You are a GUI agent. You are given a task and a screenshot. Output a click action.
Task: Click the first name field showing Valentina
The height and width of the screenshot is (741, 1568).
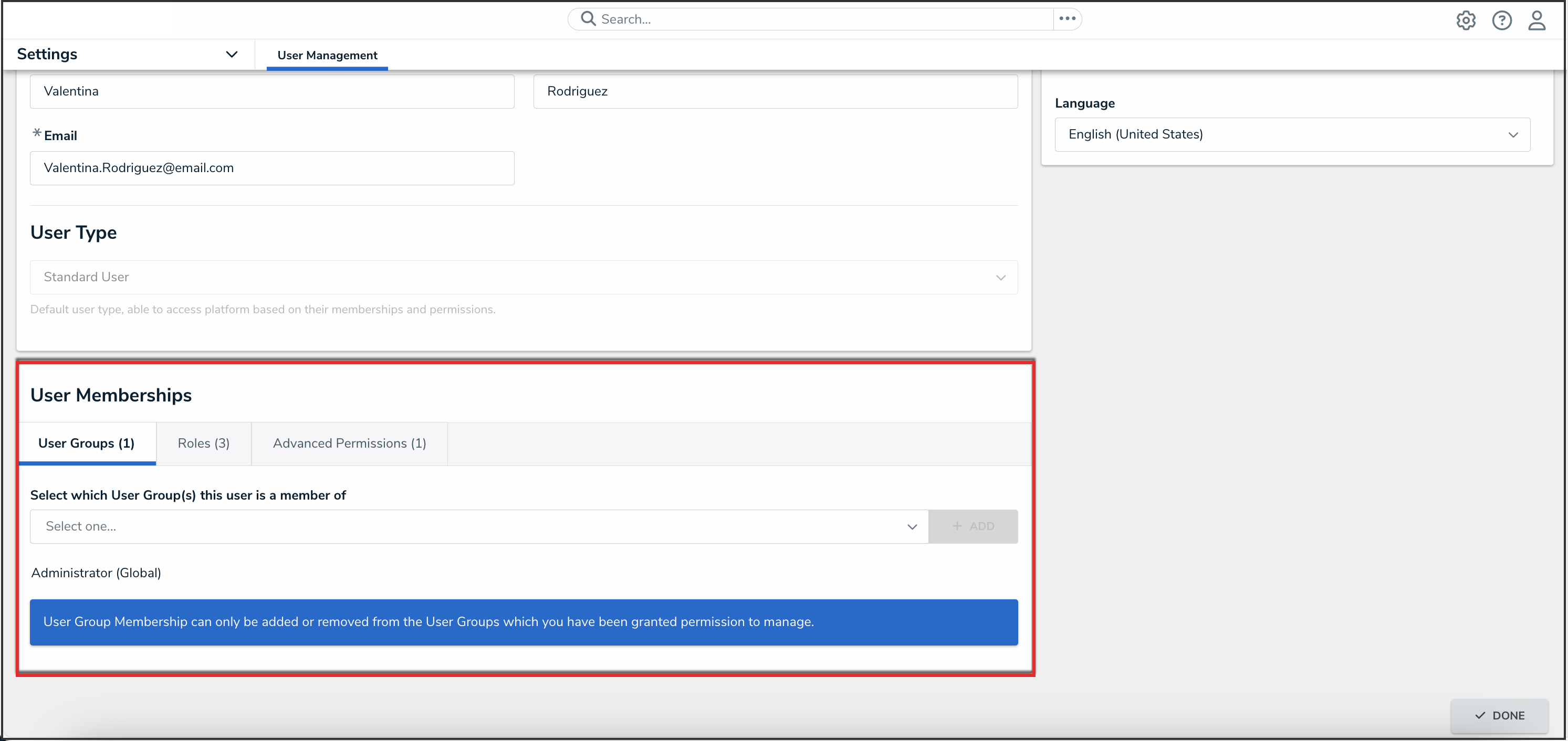coord(271,92)
